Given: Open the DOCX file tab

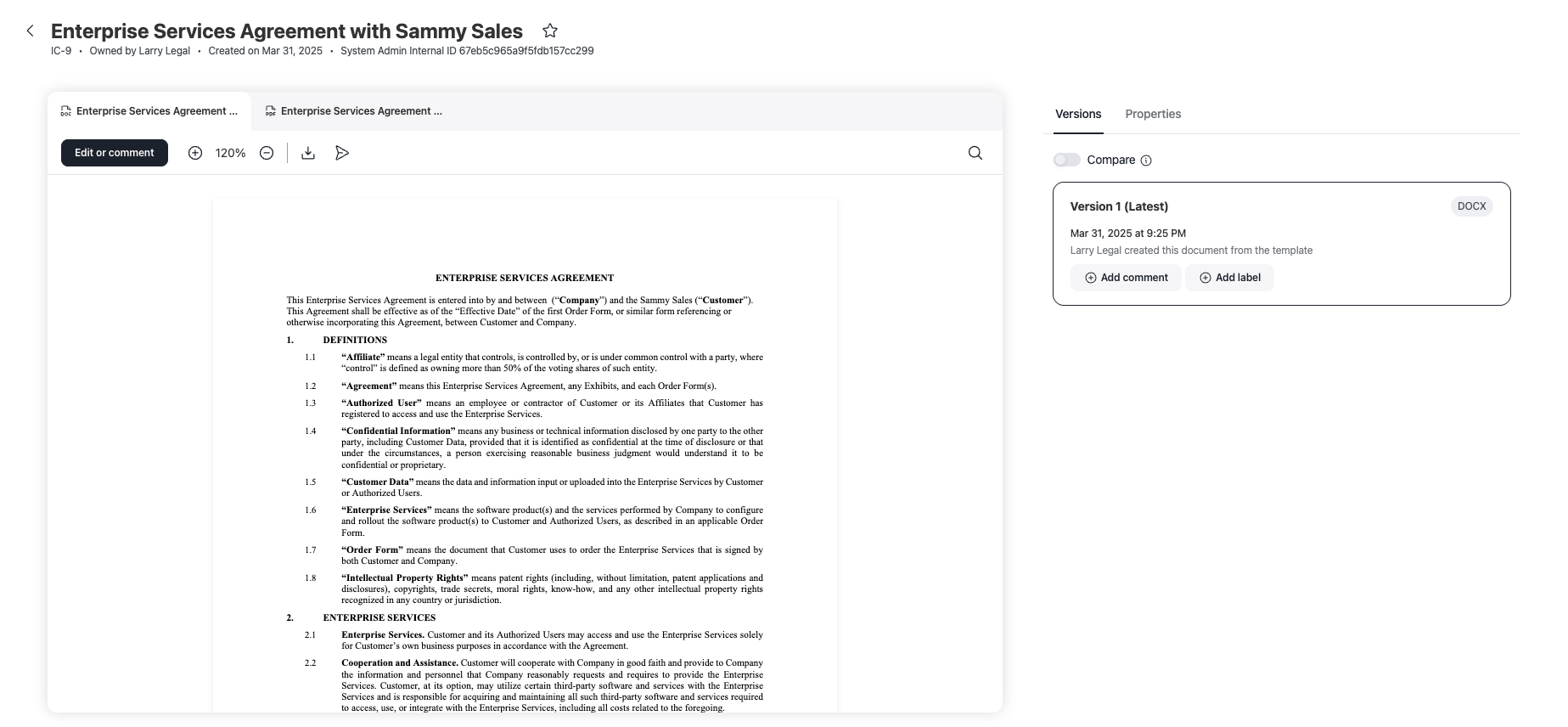Looking at the screenshot, I should click(149, 111).
